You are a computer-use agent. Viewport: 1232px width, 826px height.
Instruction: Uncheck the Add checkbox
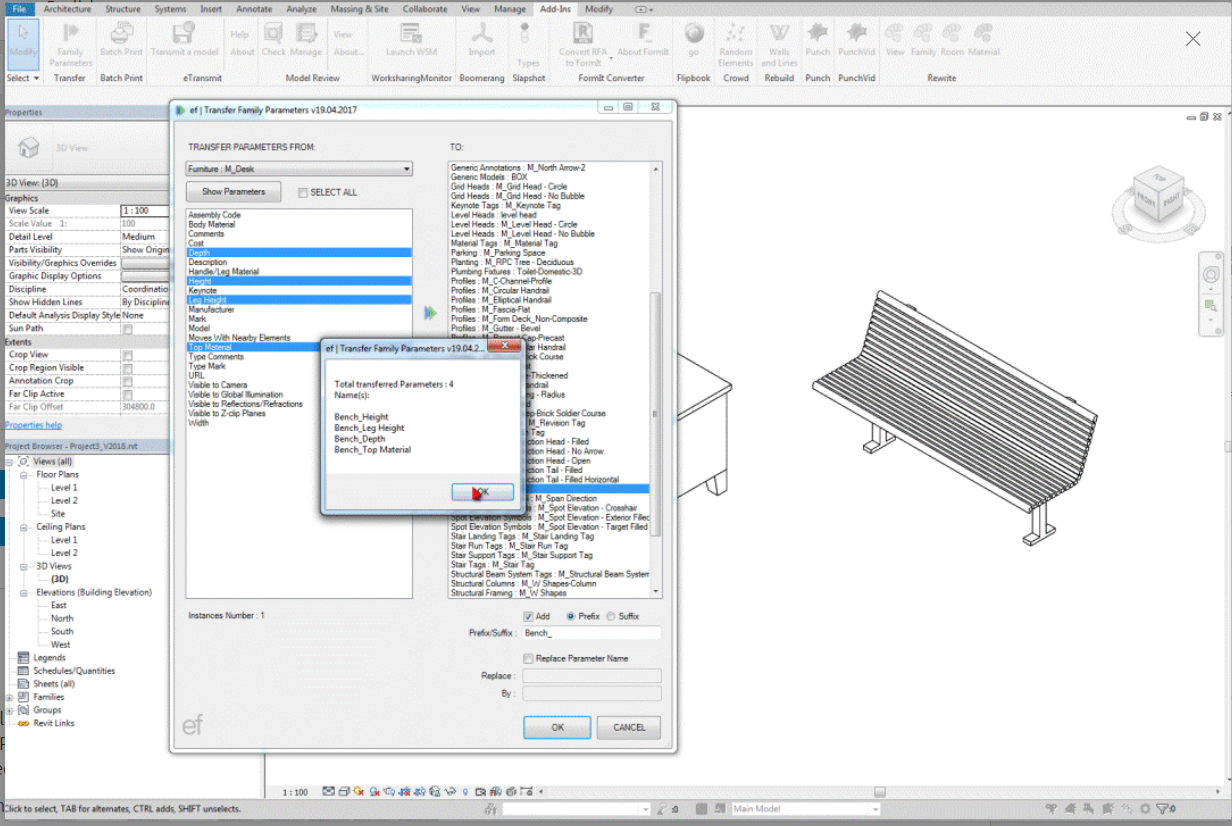529,617
